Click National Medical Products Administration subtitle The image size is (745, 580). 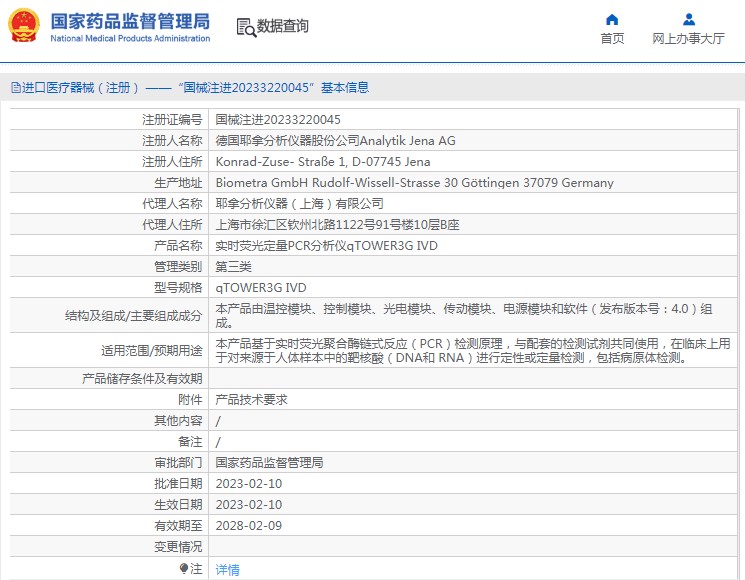tap(130, 38)
